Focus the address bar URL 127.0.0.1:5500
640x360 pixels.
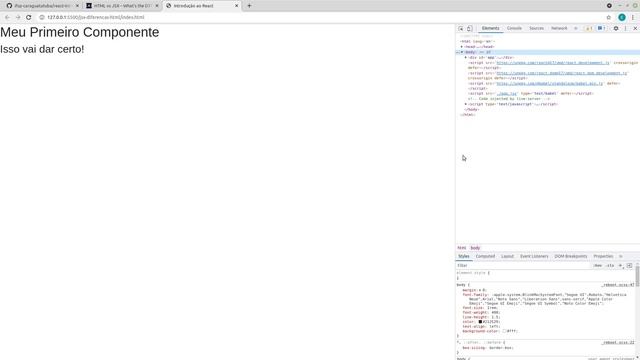(x=96, y=17)
